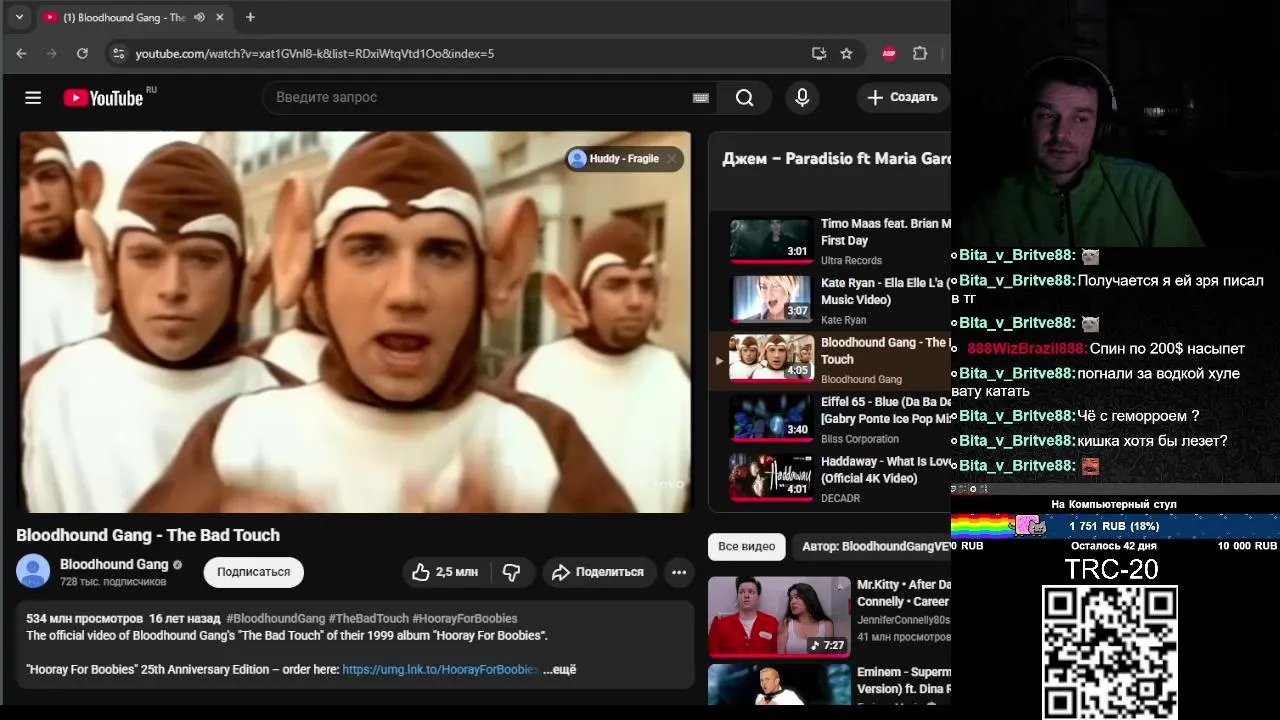Open site information icon in address bar

click(118, 53)
